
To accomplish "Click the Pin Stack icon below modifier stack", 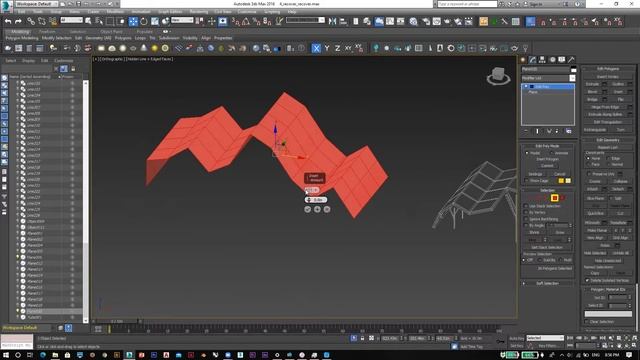I will [x=526, y=131].
